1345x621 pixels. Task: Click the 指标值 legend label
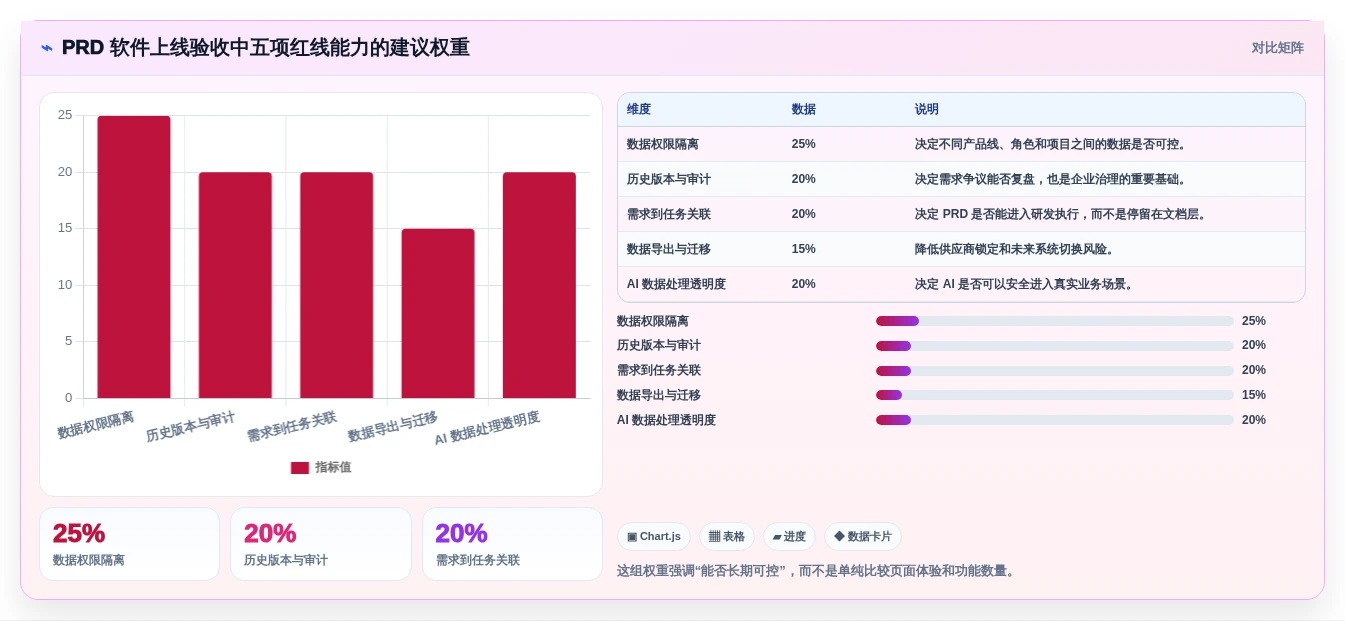[x=333, y=468]
